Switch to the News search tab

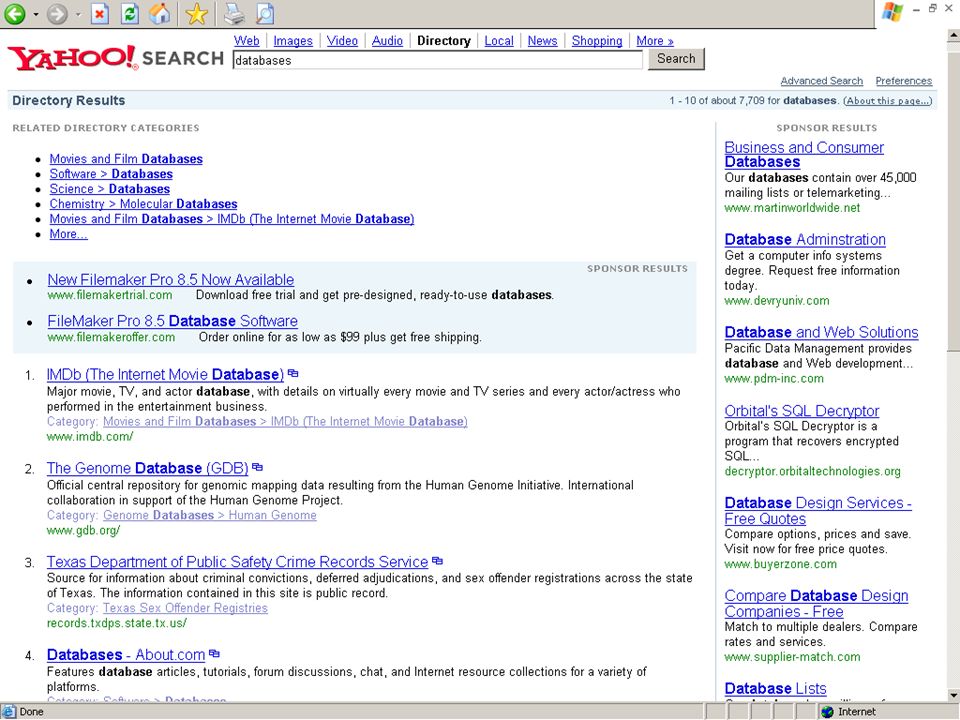(542, 41)
